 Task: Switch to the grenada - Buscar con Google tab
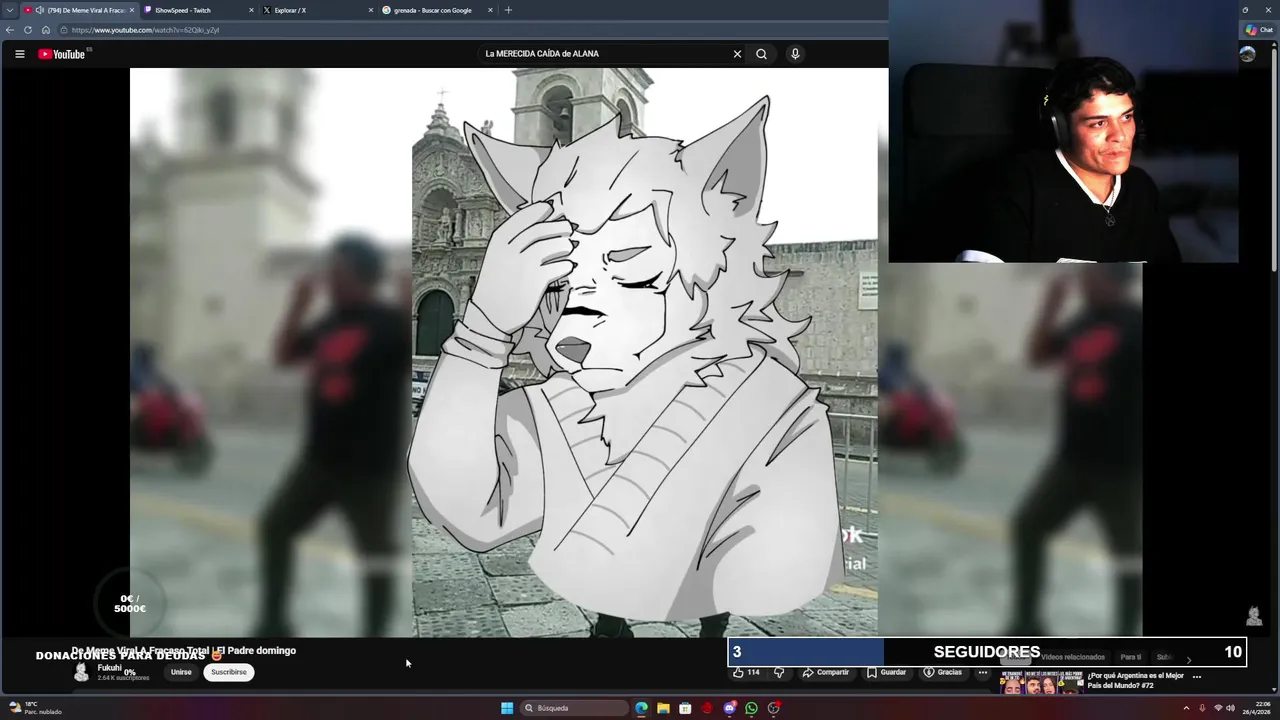(437, 10)
